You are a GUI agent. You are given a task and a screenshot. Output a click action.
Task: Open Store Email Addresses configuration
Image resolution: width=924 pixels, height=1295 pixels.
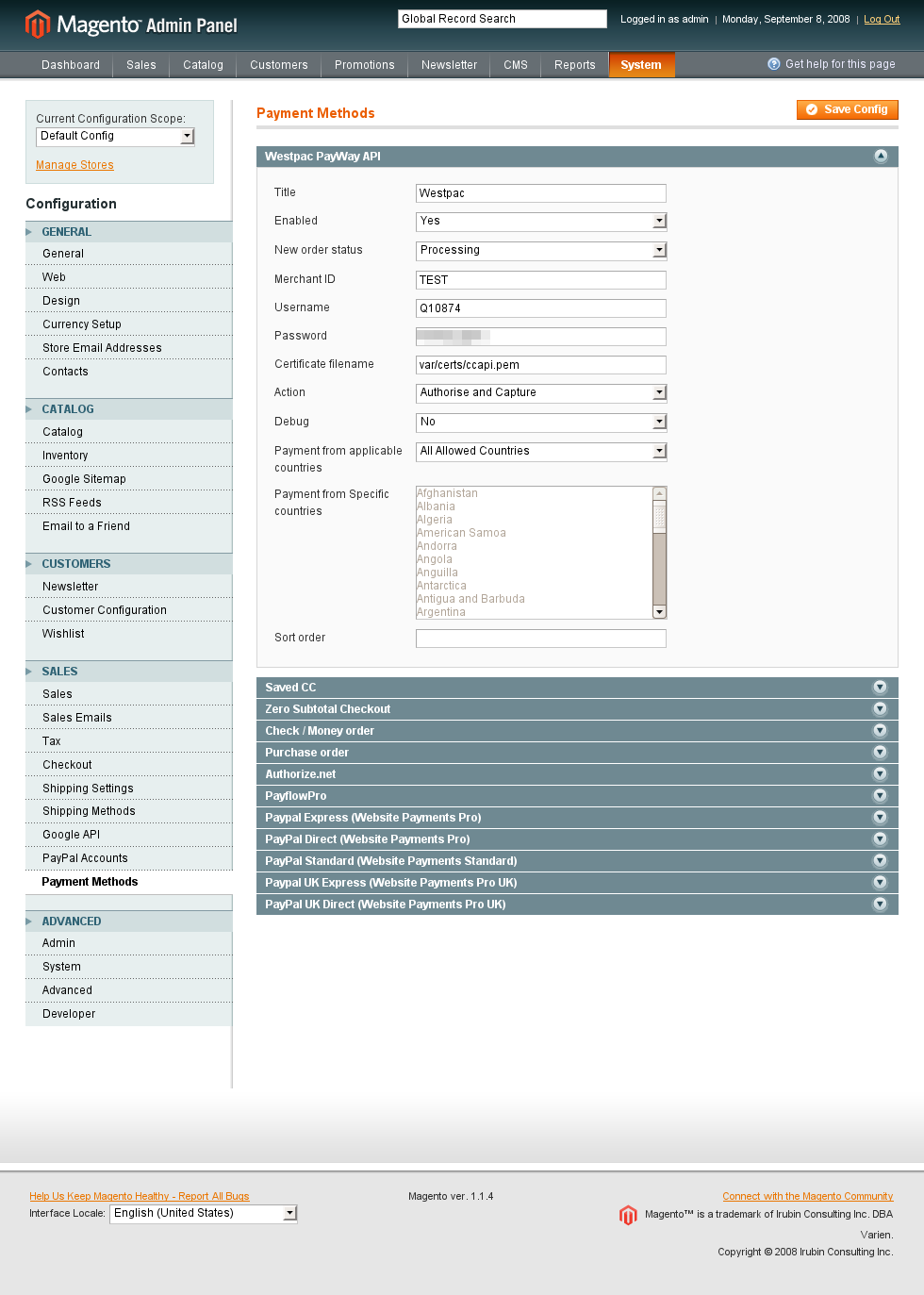pyautogui.click(x=102, y=348)
